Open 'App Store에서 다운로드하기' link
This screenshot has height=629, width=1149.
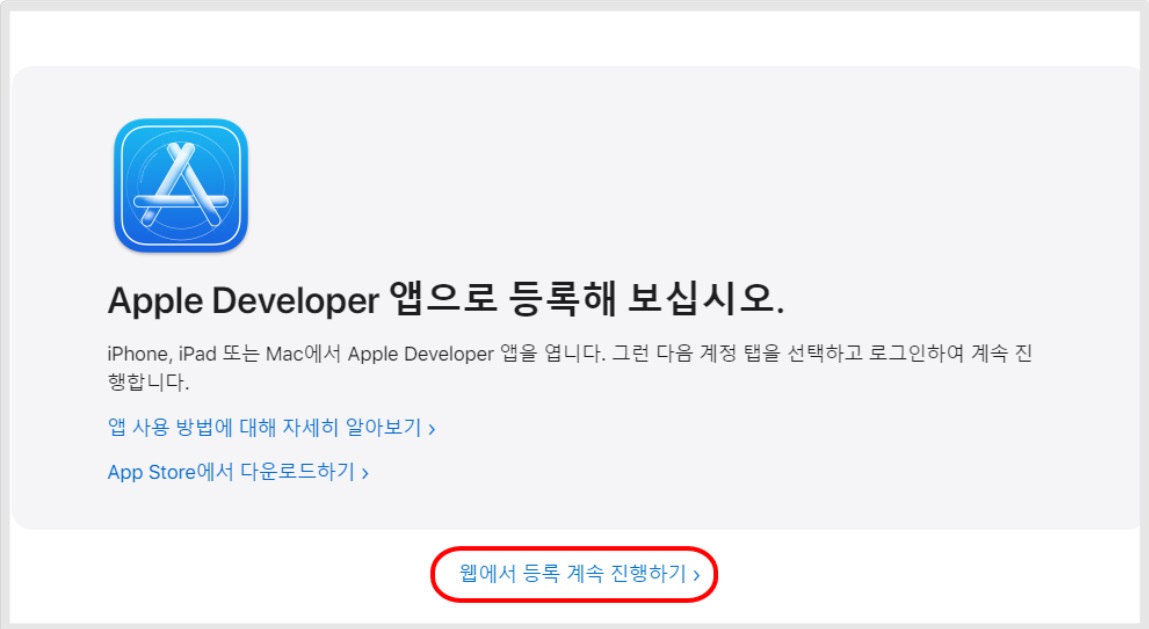(x=238, y=471)
